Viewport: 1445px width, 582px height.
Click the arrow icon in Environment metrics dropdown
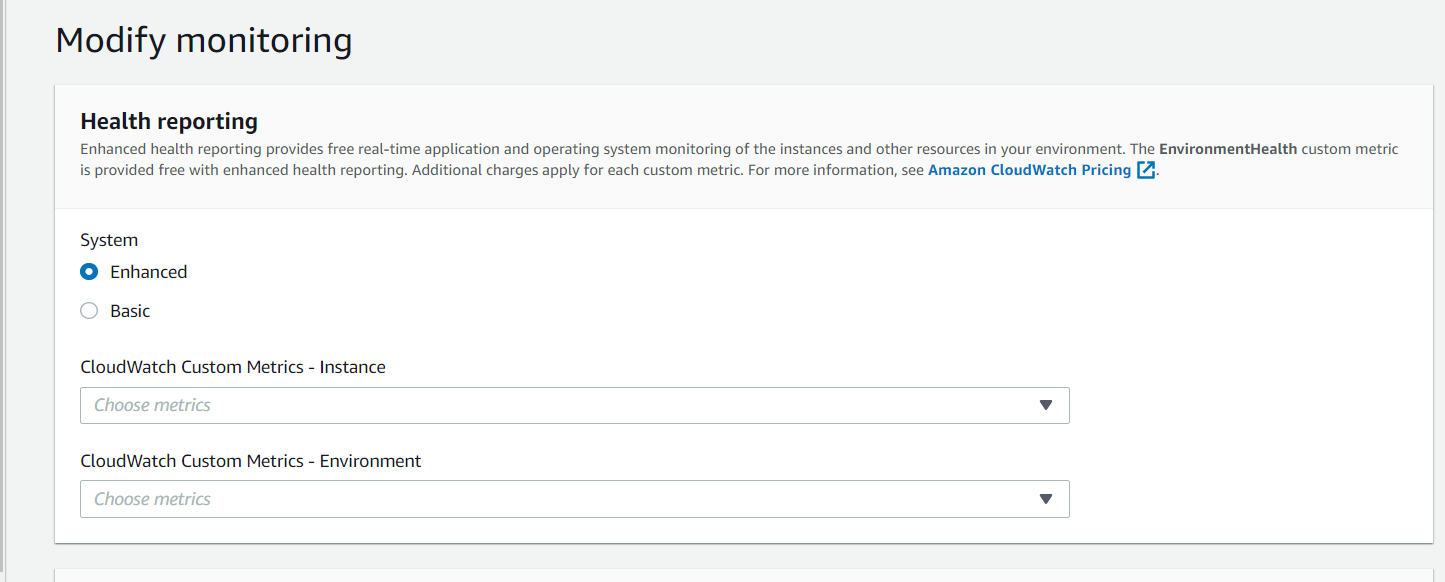[x=1046, y=499]
